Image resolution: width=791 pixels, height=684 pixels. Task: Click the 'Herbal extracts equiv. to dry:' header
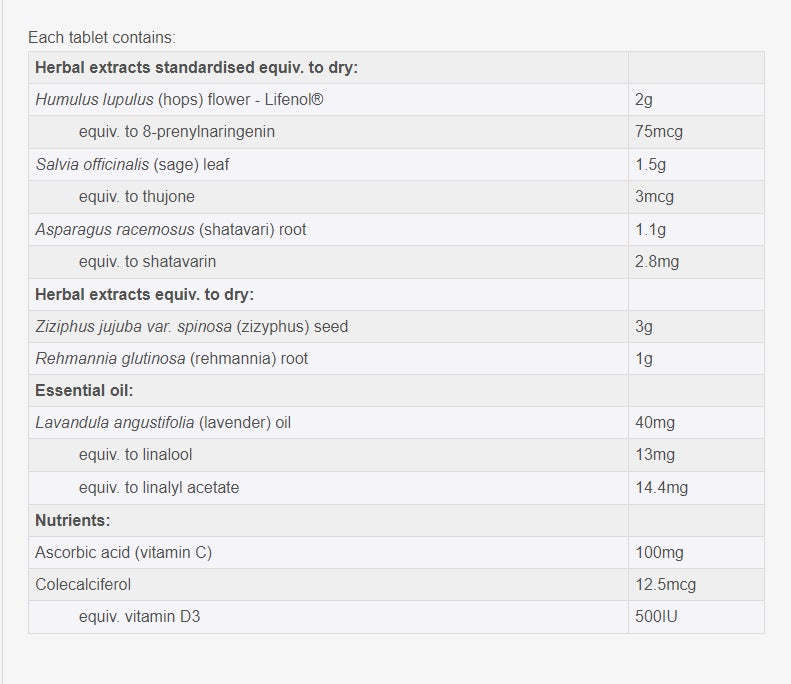click(x=144, y=294)
